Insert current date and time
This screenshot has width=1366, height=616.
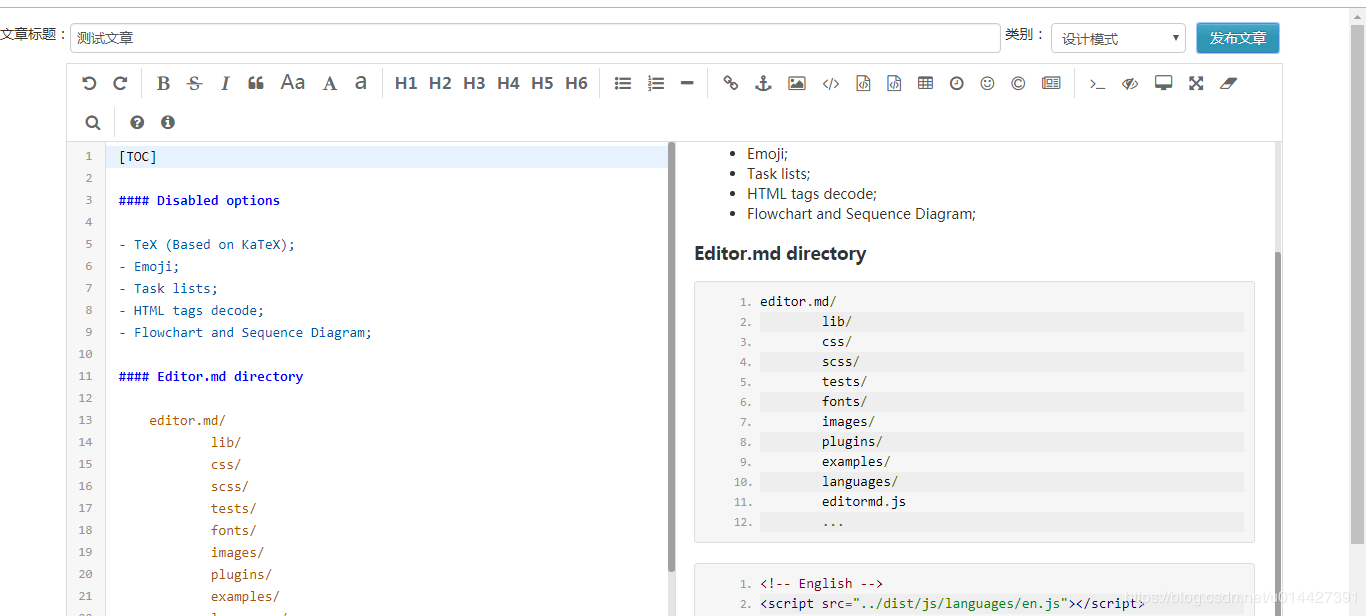click(957, 84)
